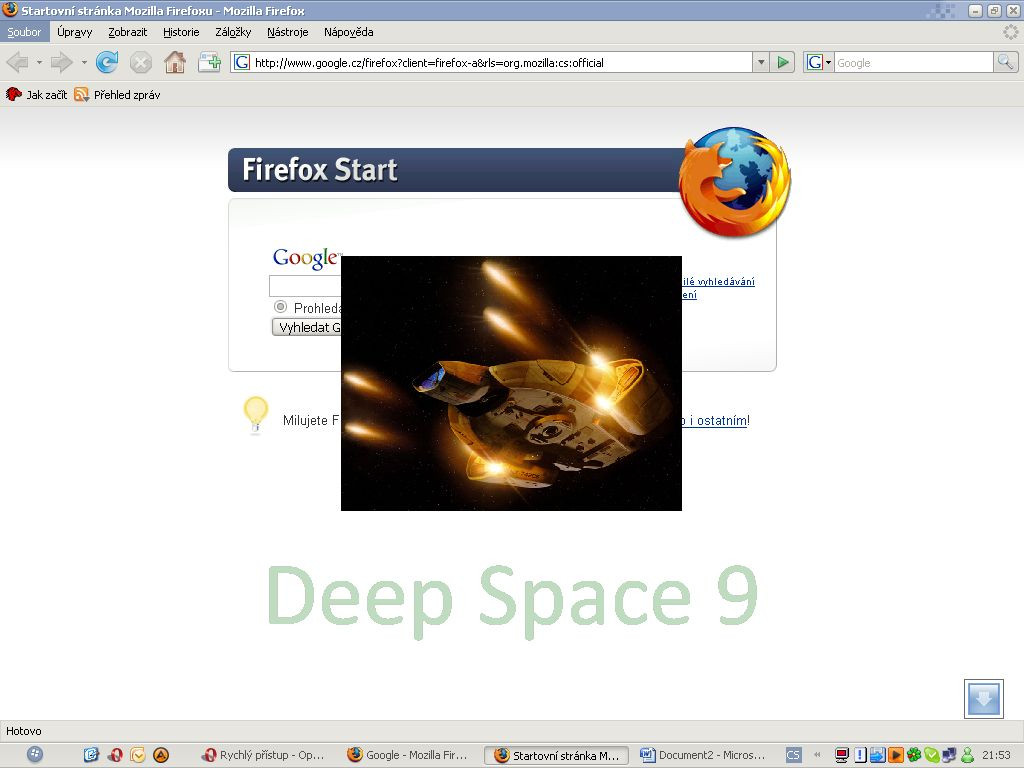Click the green clover tray icon

pyautogui.click(x=914, y=755)
